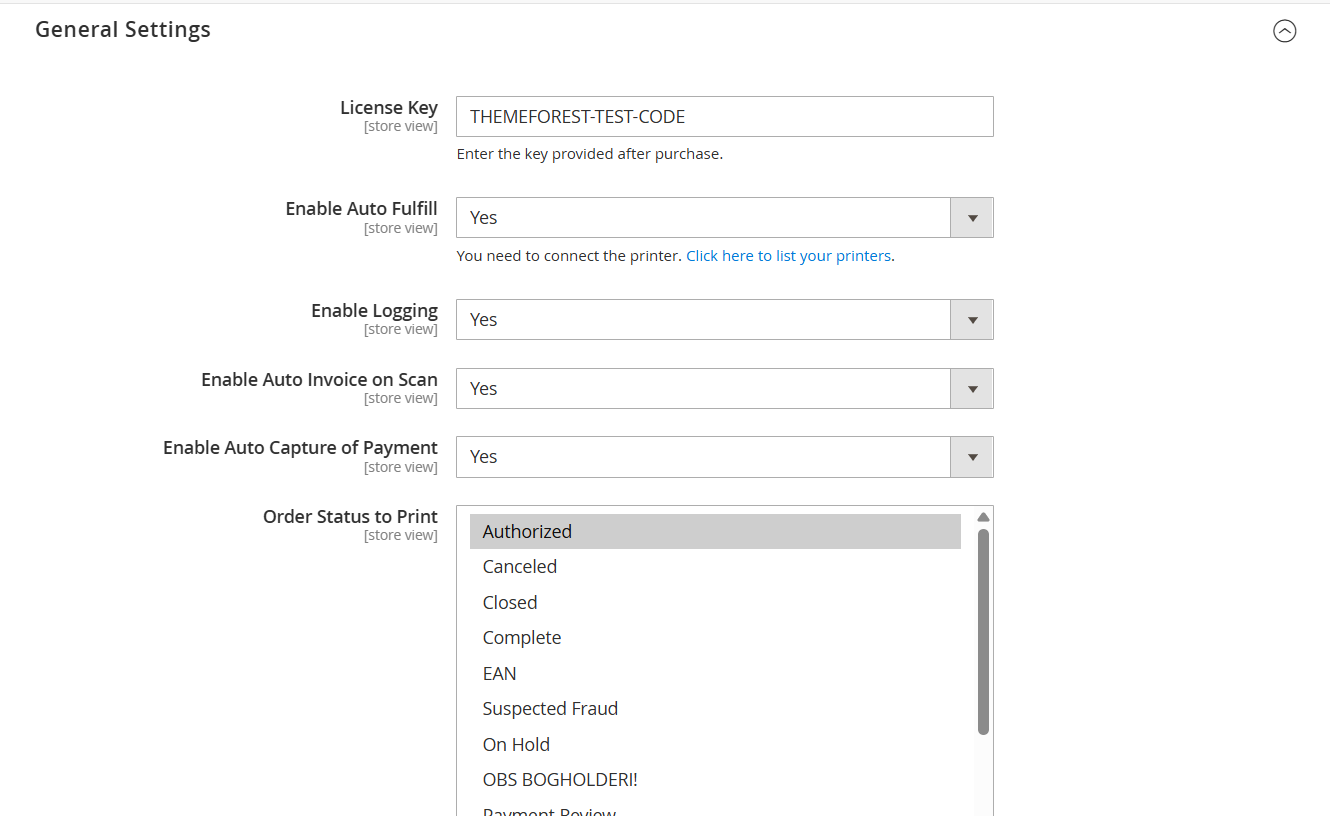The height and width of the screenshot is (816, 1330).
Task: Select the Complete order status
Action: 521,637
